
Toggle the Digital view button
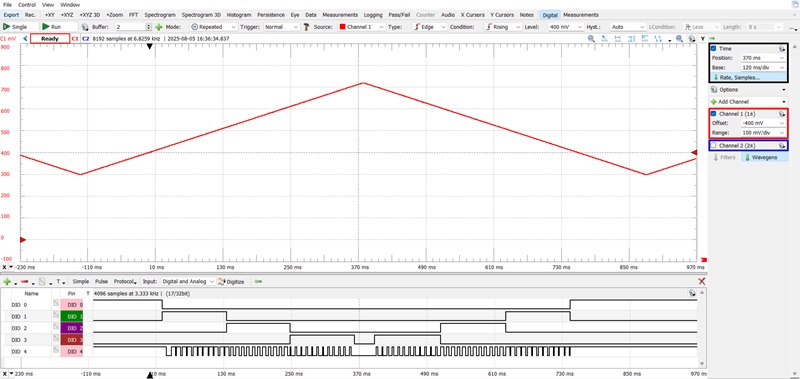click(550, 15)
